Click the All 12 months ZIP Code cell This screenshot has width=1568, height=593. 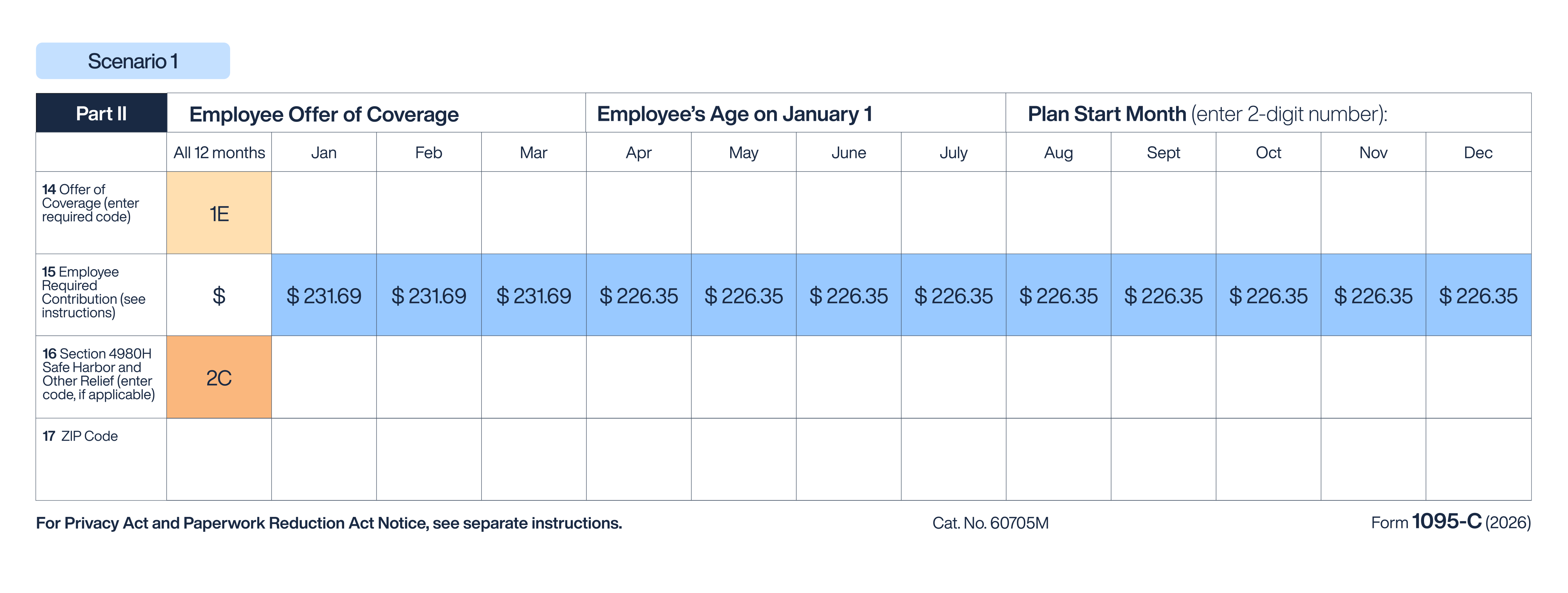219,460
